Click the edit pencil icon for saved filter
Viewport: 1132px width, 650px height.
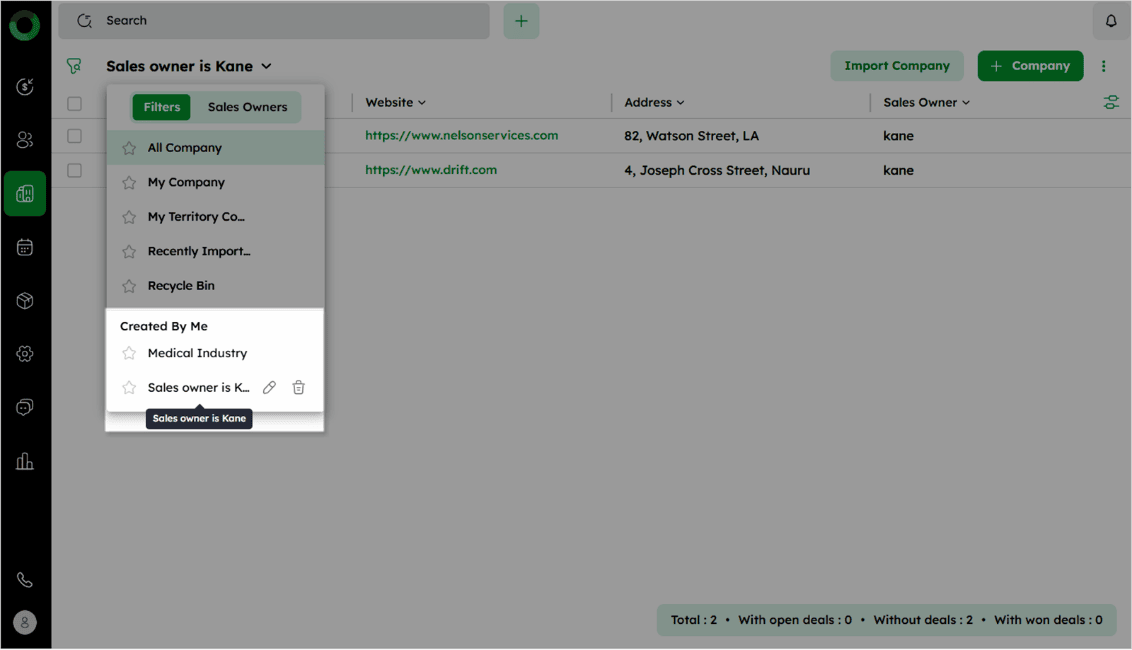pyautogui.click(x=269, y=388)
